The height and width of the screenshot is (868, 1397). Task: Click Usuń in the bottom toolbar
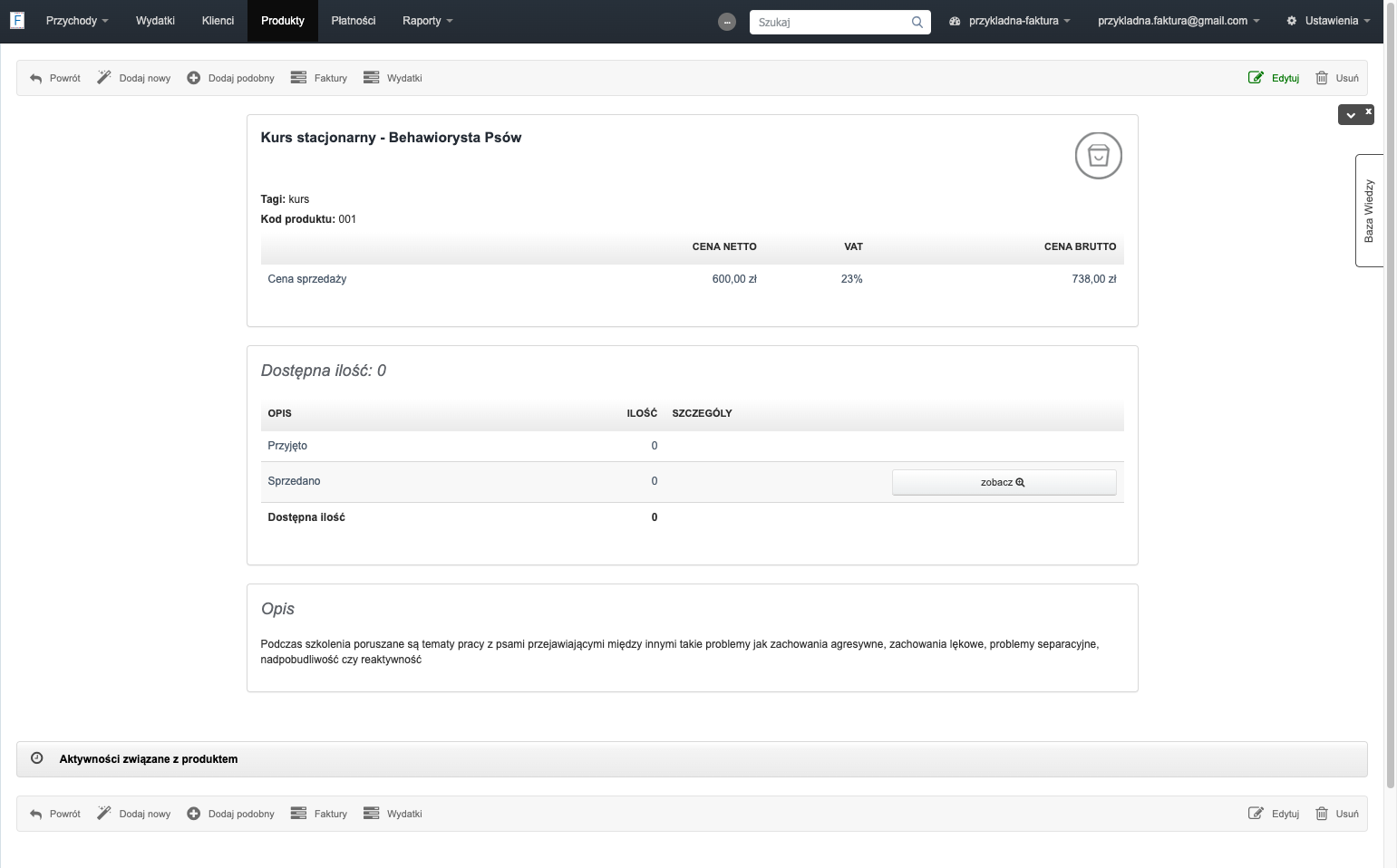coord(1337,814)
